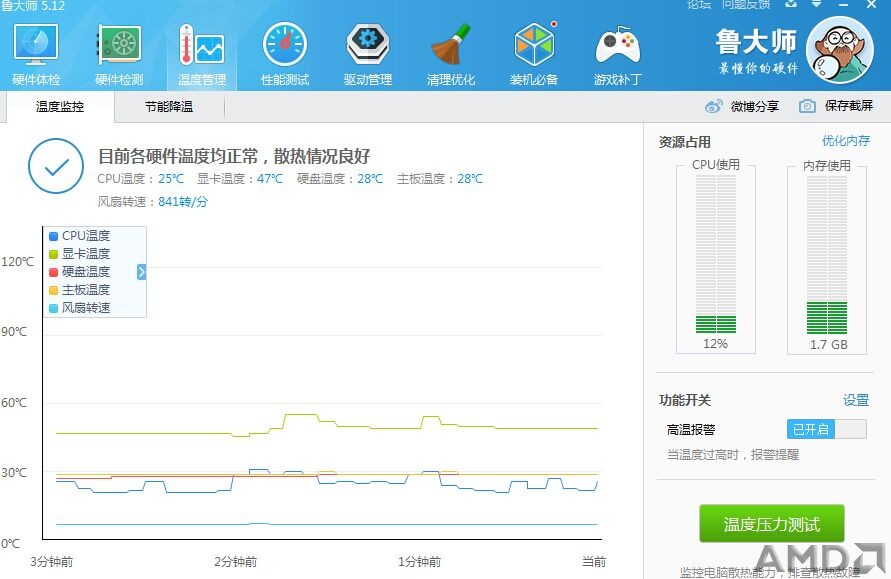Click the 风扇转速 841转/分 value
This screenshot has width=891, height=579.
click(x=183, y=202)
